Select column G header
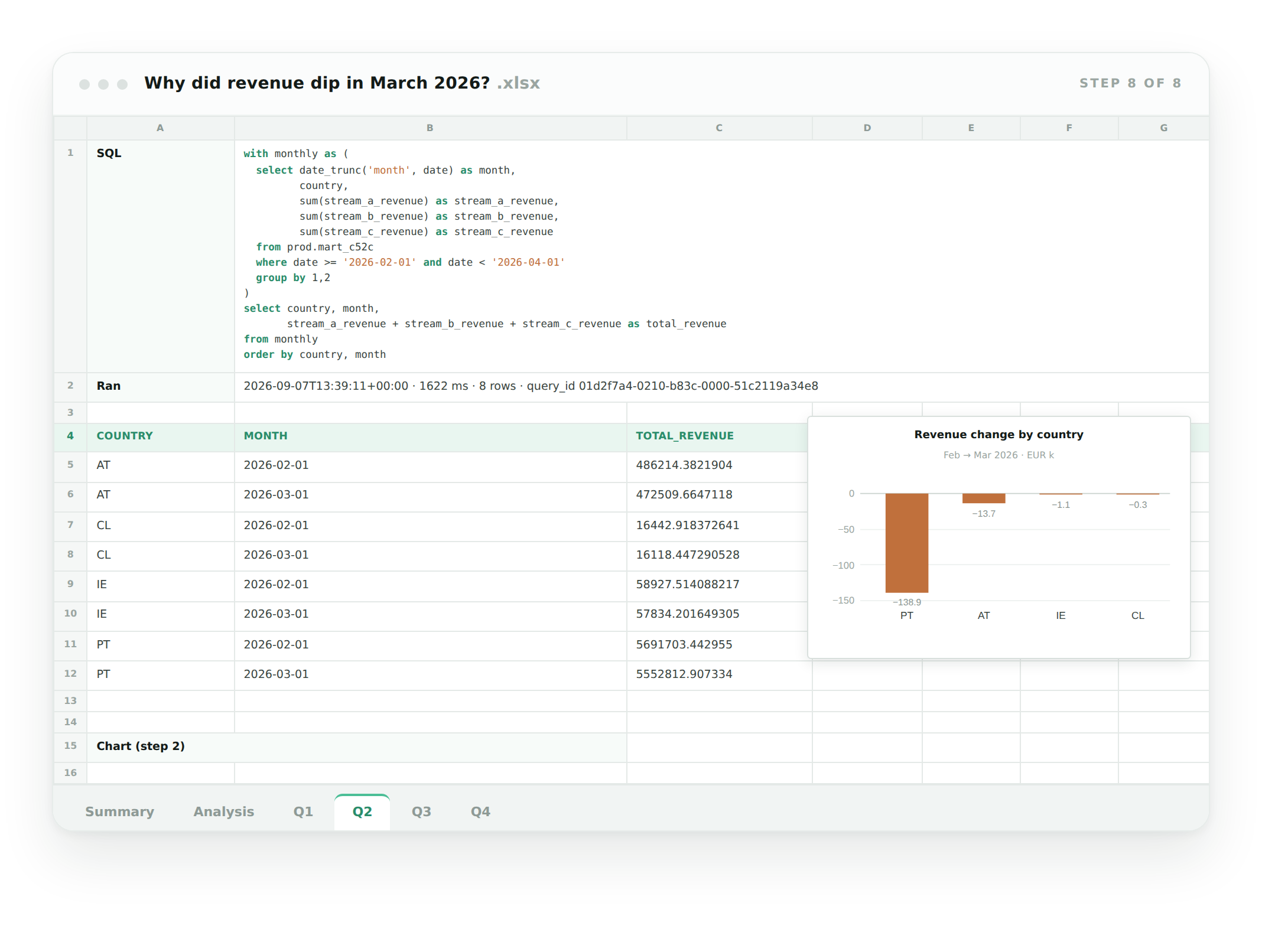 (x=1163, y=128)
